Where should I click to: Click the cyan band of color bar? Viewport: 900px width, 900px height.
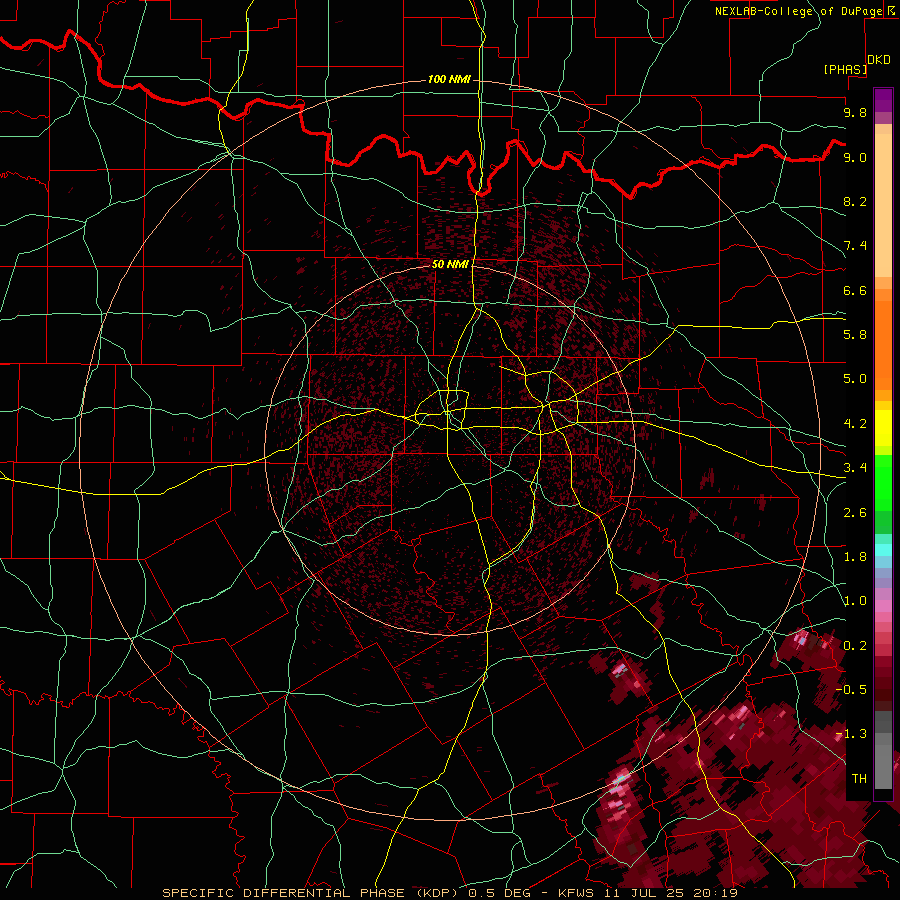(x=883, y=550)
